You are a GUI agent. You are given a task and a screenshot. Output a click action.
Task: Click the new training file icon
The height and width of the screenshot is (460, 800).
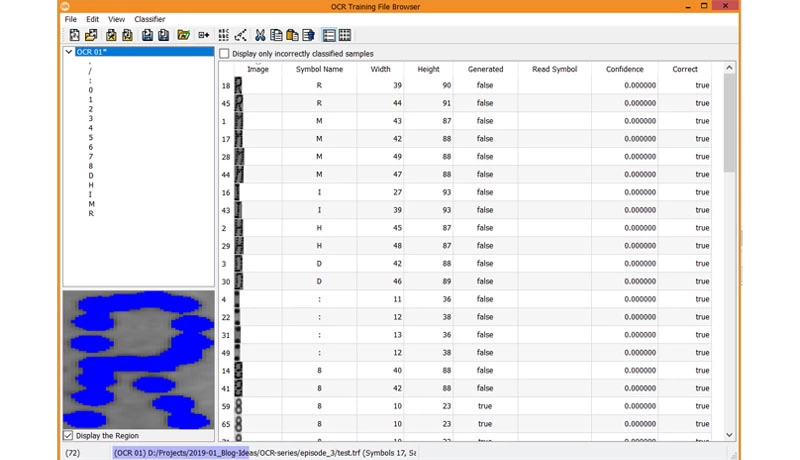tap(74, 35)
